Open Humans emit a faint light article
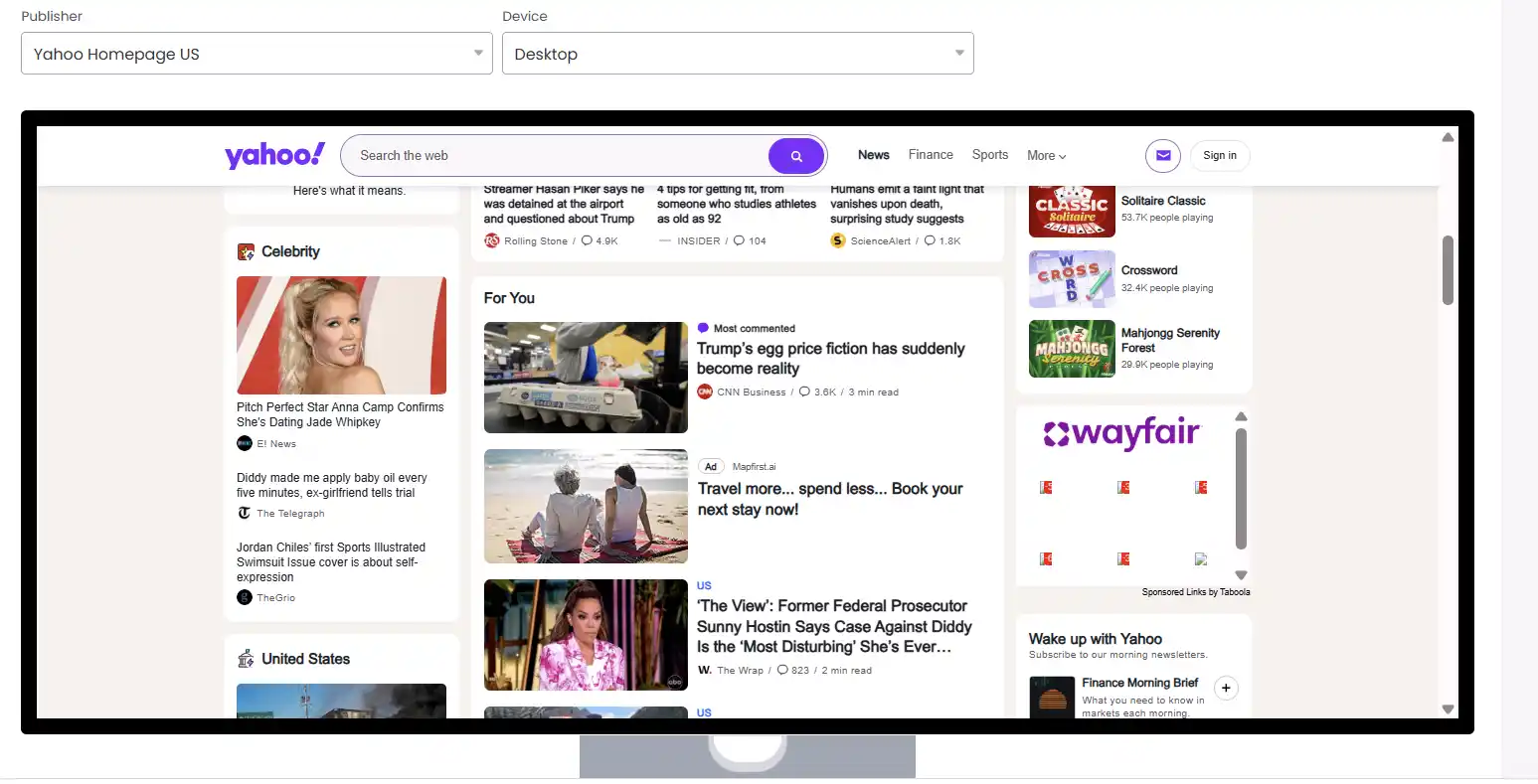 907,204
